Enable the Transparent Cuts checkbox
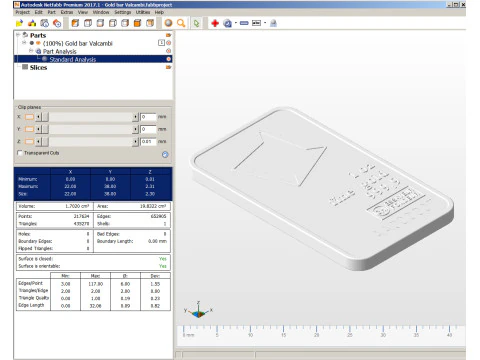The height and width of the screenshot is (360, 480). click(20, 153)
